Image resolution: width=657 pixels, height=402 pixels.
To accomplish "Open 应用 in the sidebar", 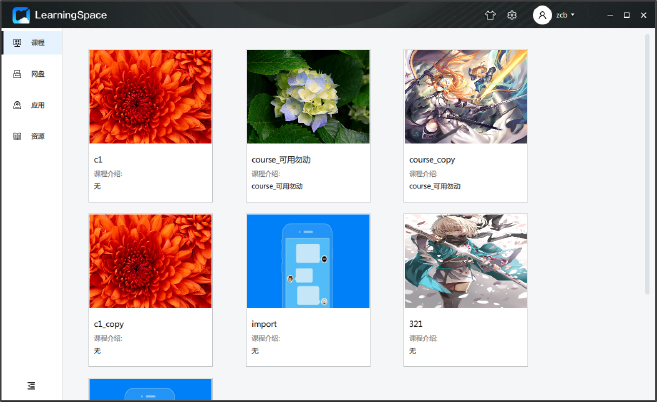I will [x=31, y=105].
